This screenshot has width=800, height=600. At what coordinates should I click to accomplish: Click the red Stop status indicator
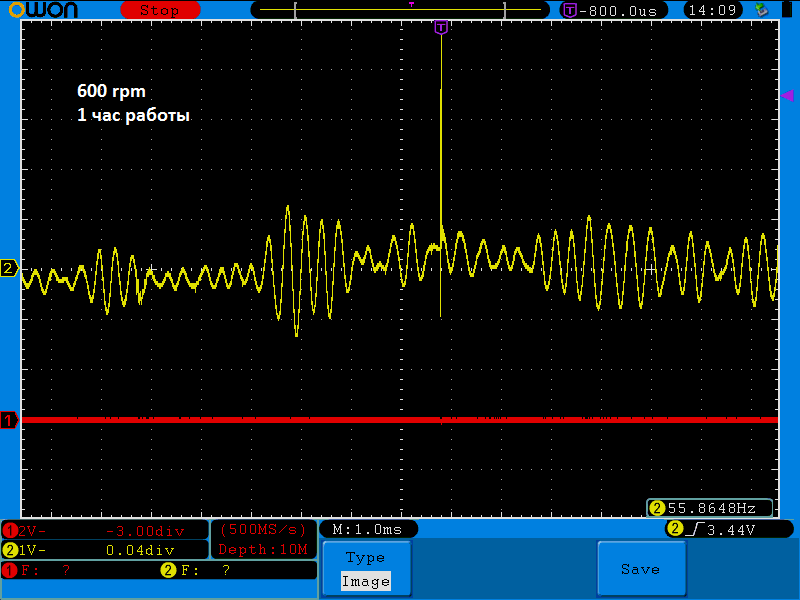point(159,10)
